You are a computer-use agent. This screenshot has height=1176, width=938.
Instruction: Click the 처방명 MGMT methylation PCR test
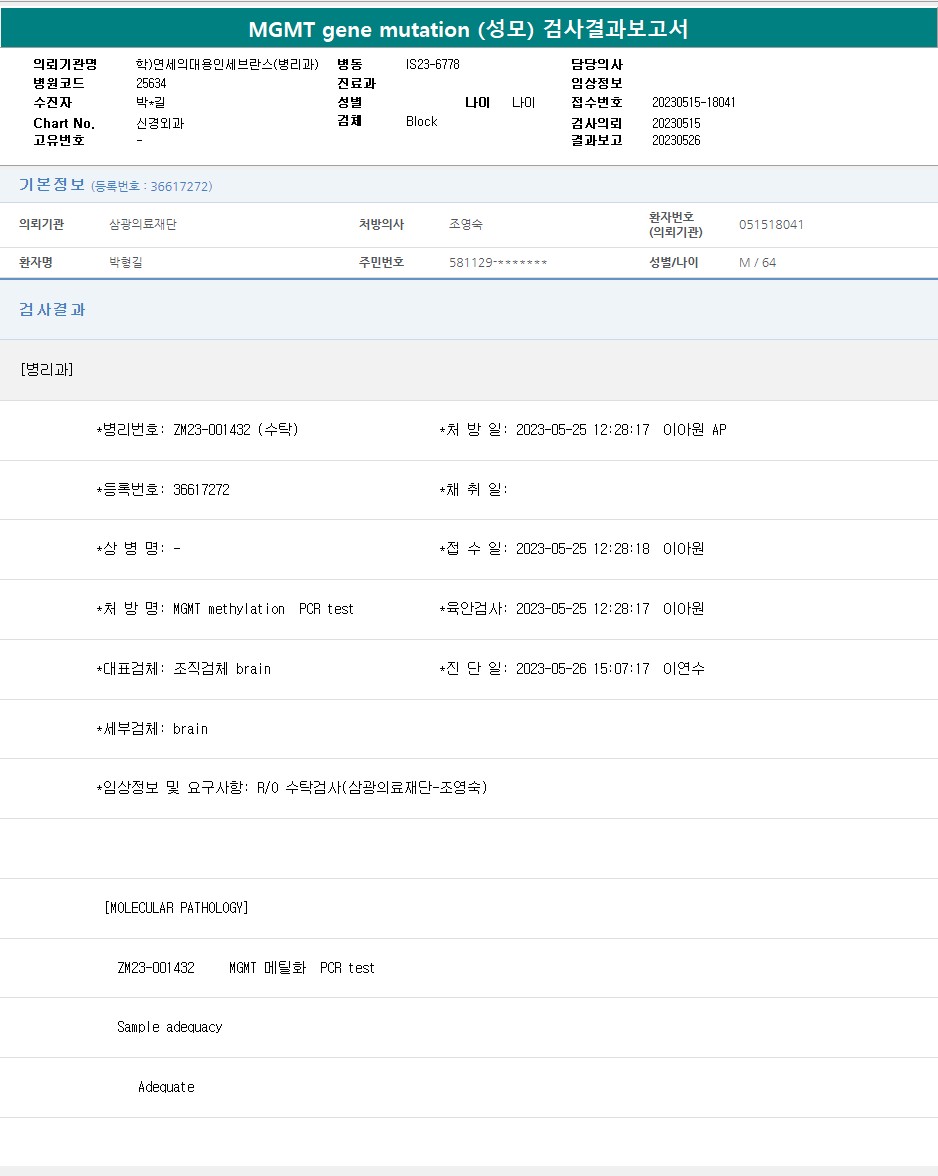click(x=263, y=609)
